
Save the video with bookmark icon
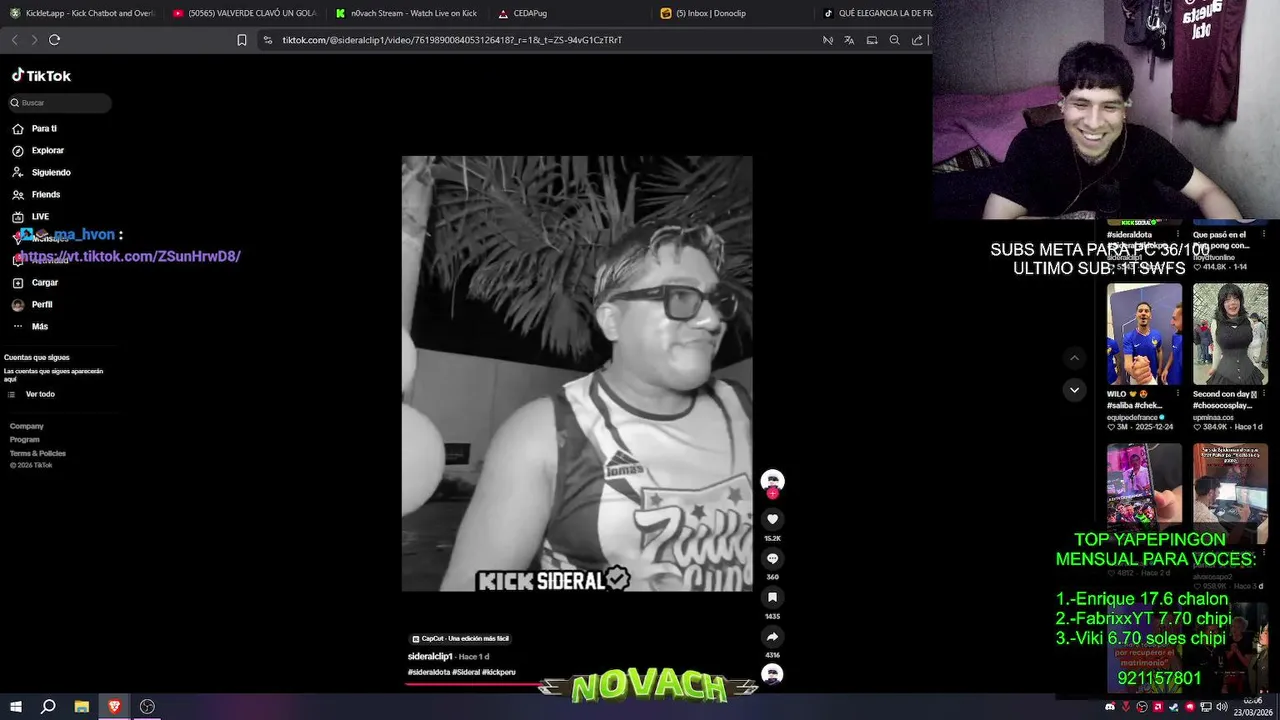click(772, 598)
